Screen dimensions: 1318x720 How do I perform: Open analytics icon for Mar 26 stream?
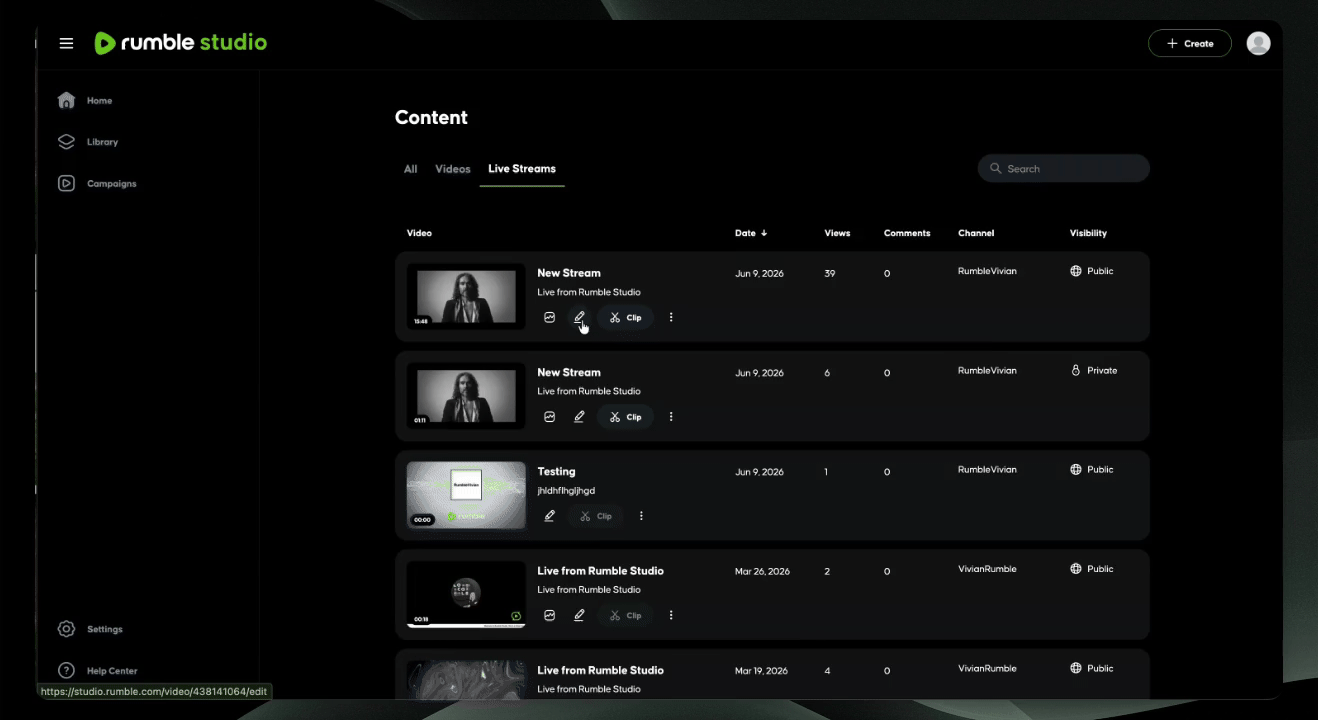[549, 615]
